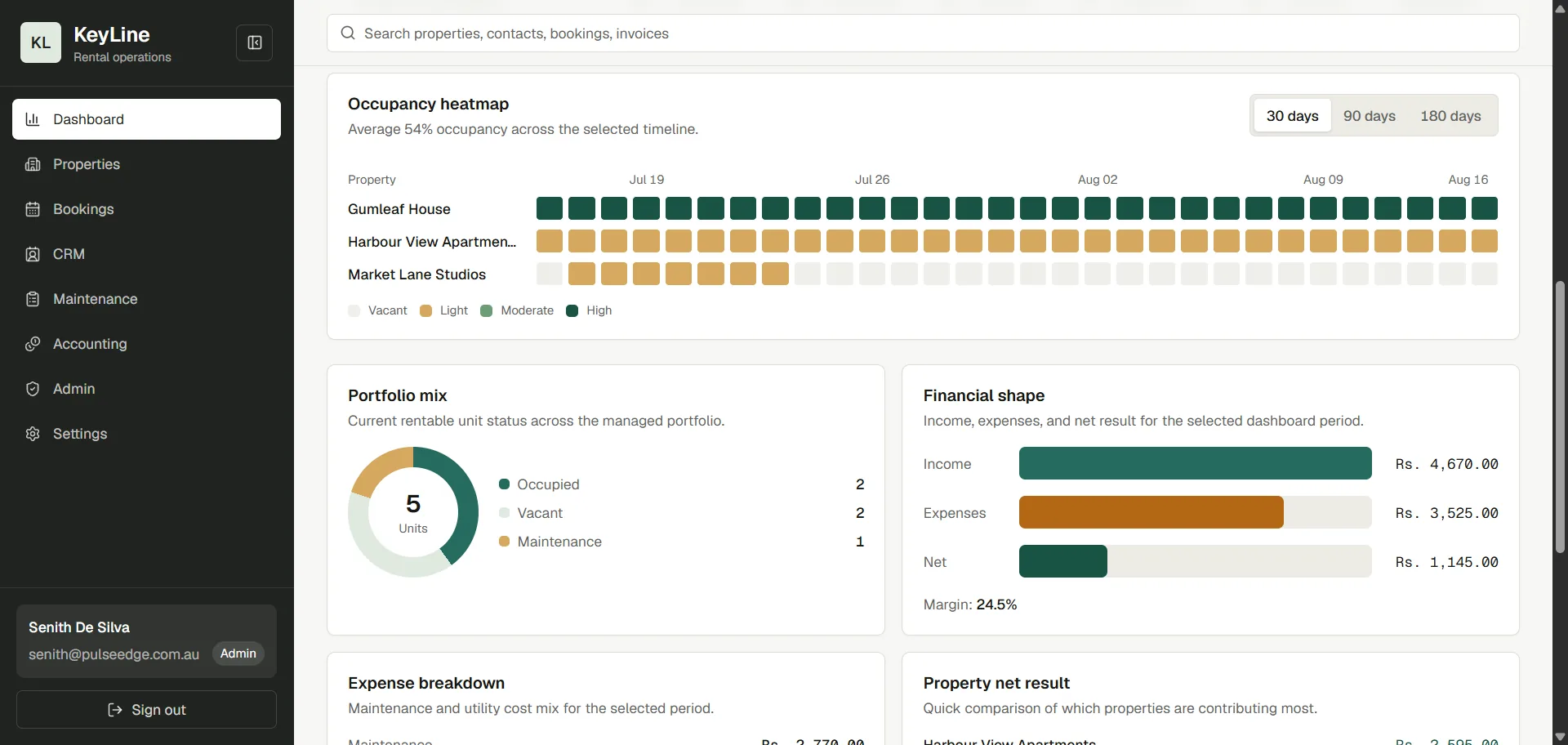Open Bookings via its calendar icon
Screen dimensions: 1568x745
[x=33, y=209]
